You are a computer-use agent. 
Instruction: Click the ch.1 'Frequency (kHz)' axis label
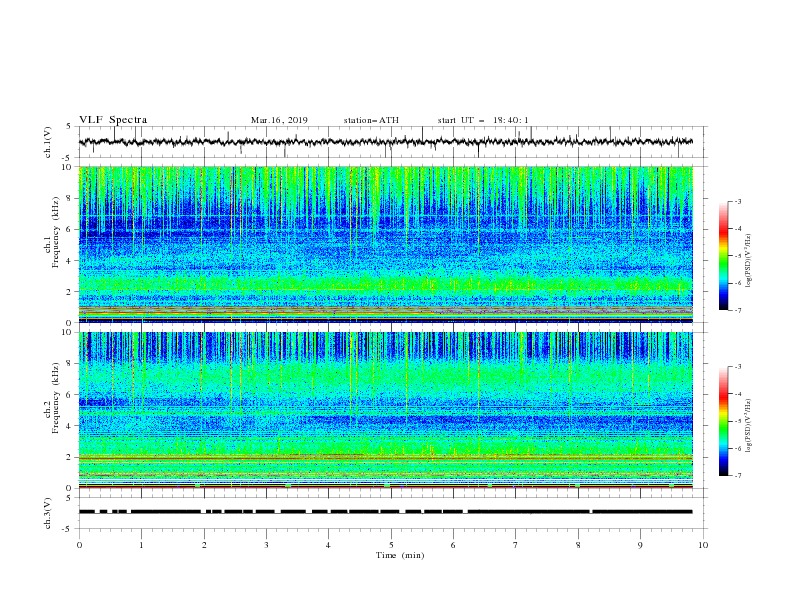56,233
